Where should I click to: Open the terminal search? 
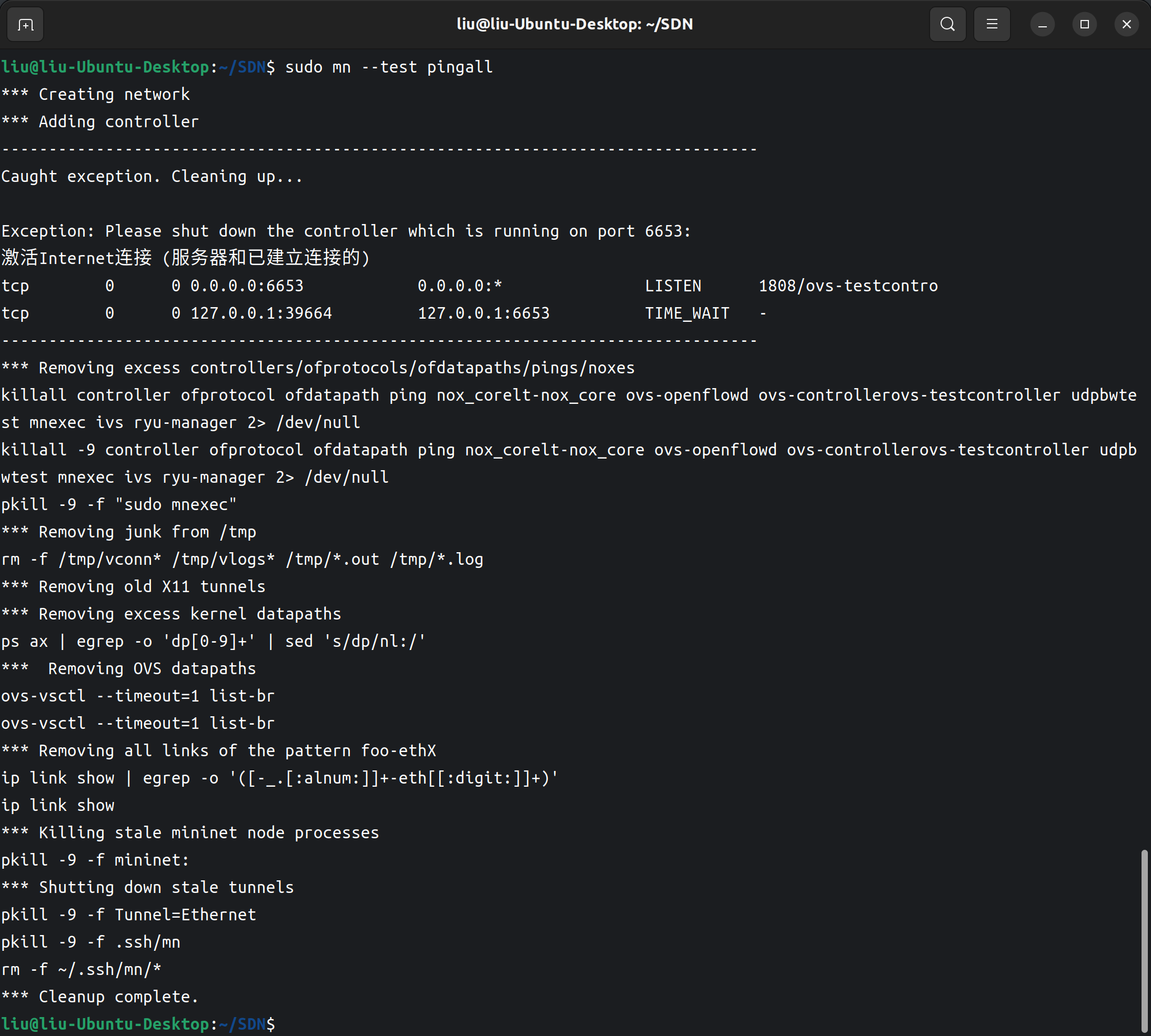(948, 25)
